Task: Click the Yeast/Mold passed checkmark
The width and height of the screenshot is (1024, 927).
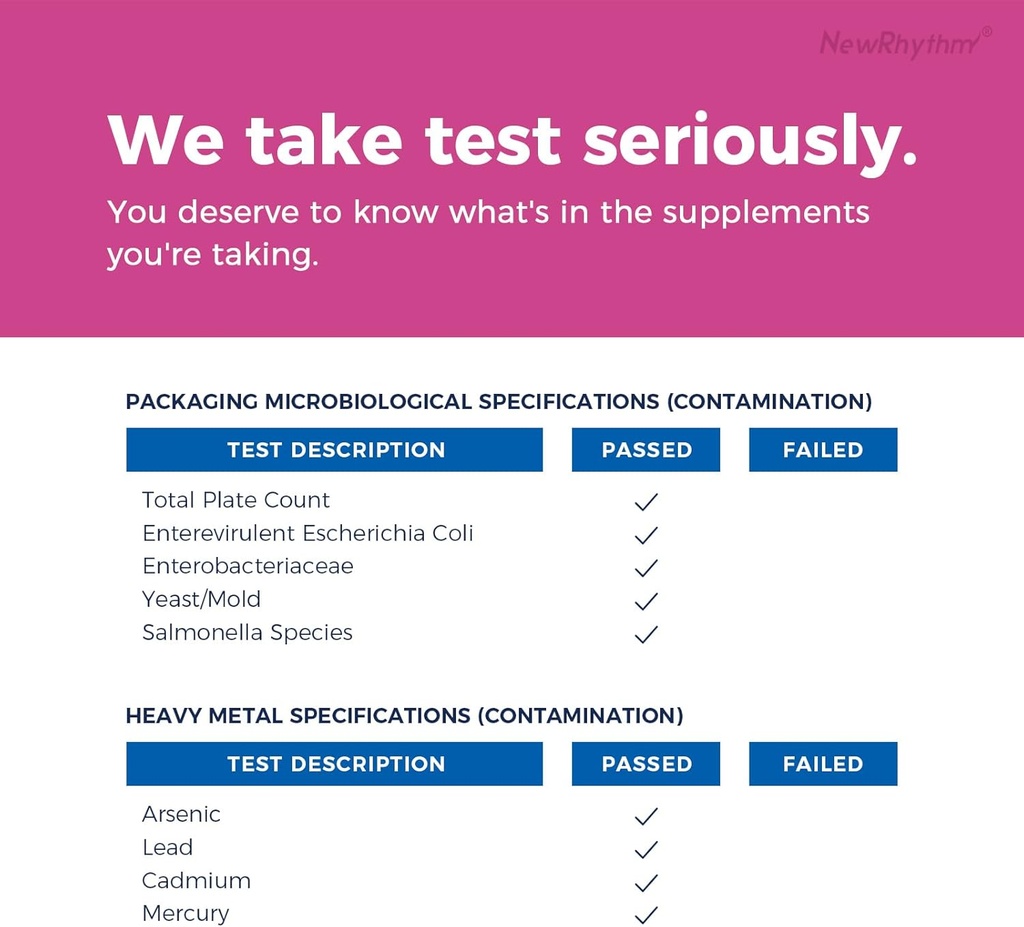Action: (x=646, y=601)
